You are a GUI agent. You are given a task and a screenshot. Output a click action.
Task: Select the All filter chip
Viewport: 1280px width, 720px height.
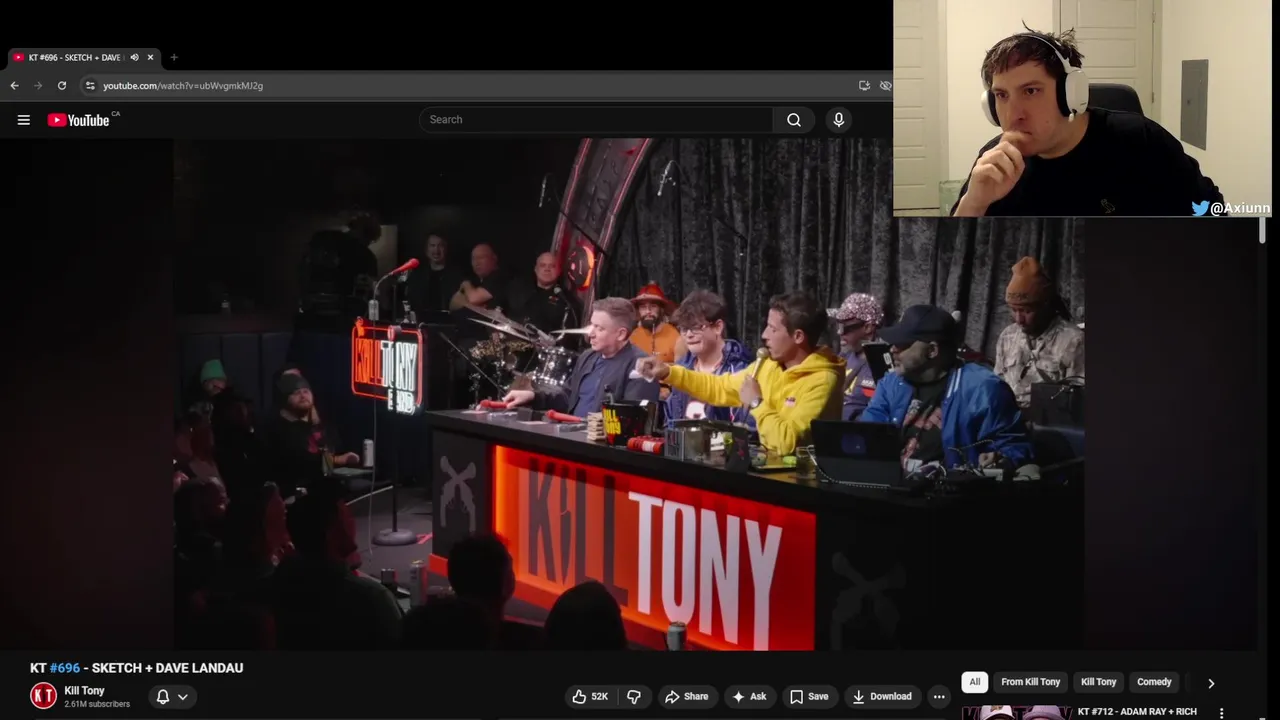click(x=974, y=682)
